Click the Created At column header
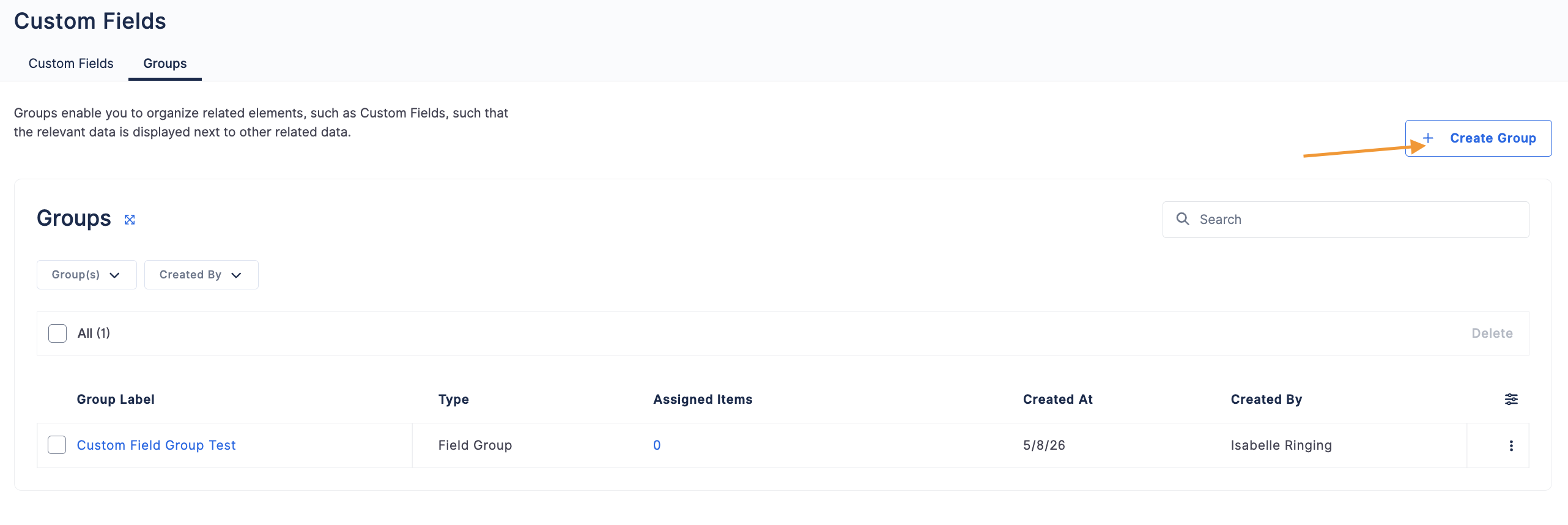Screen dimensions: 1568x525 (x=1057, y=400)
